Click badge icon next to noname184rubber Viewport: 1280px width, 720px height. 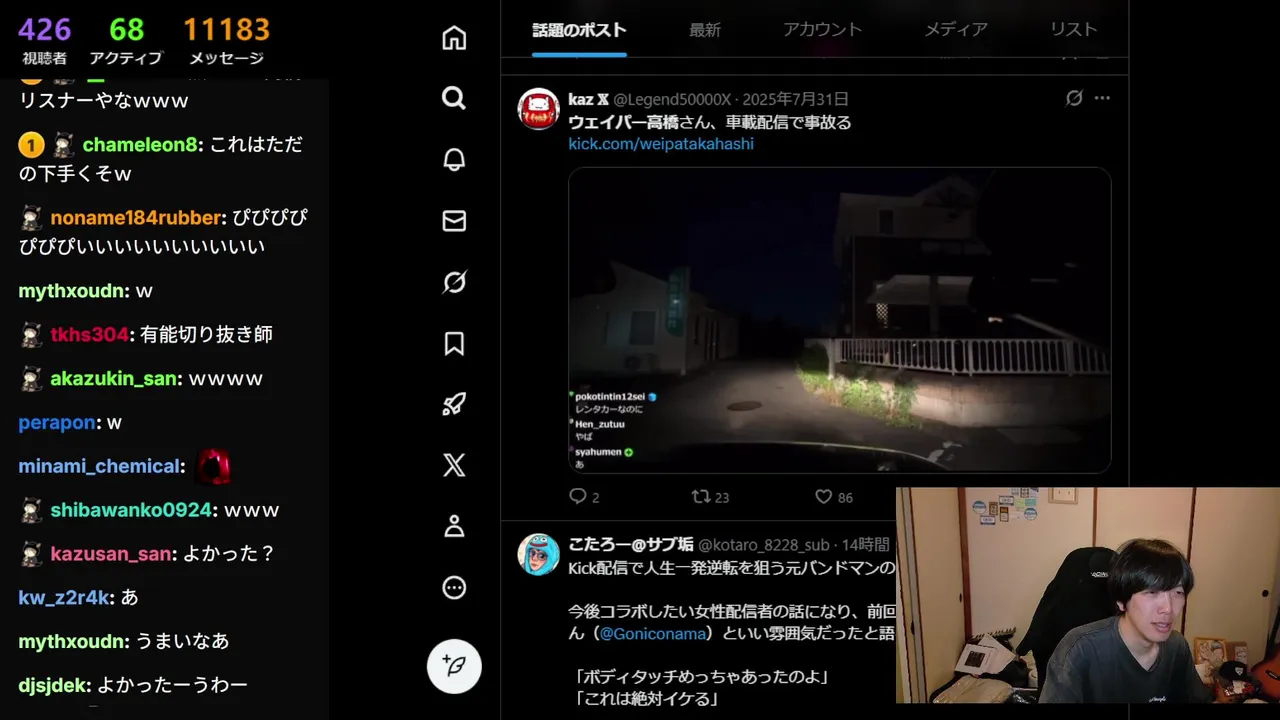[x=32, y=218]
